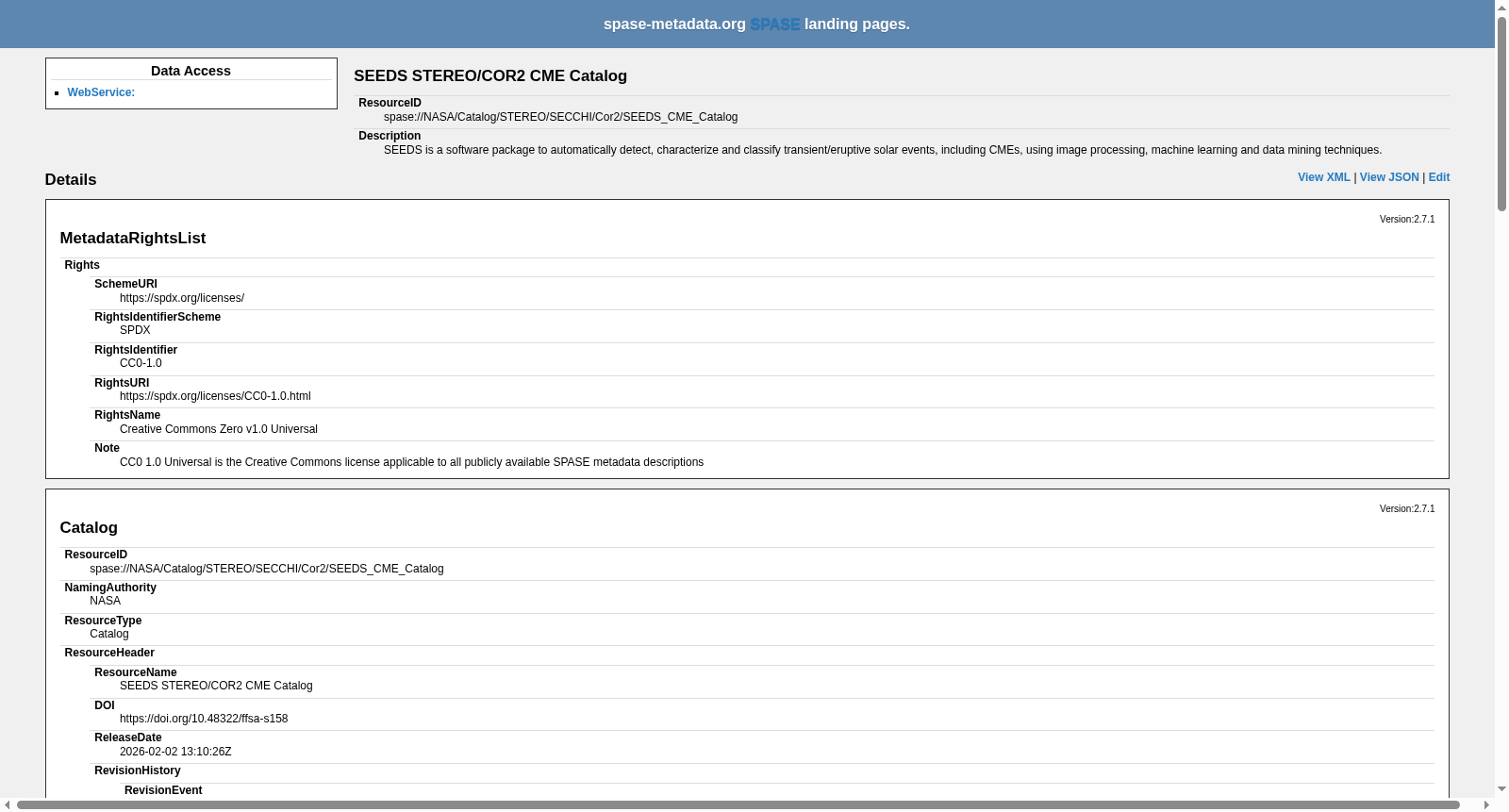Image resolution: width=1509 pixels, height=812 pixels.
Task: Click the View JSON link
Action: pyautogui.click(x=1389, y=177)
